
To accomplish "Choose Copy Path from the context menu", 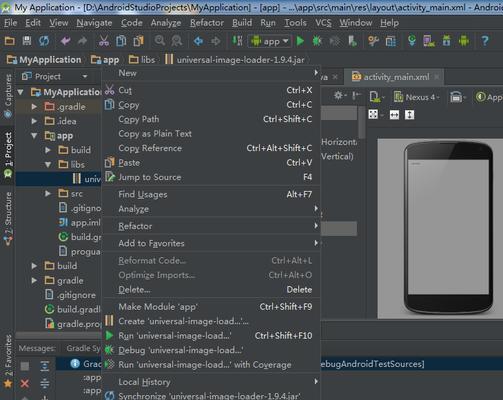I will [211, 119].
